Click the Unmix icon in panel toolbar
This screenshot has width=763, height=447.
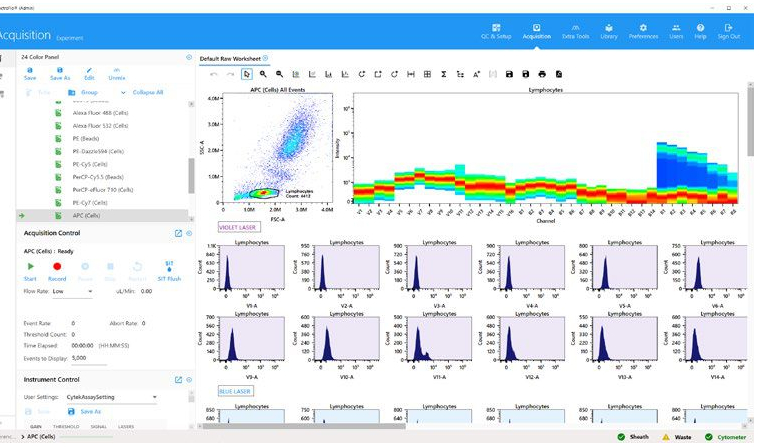(117, 72)
